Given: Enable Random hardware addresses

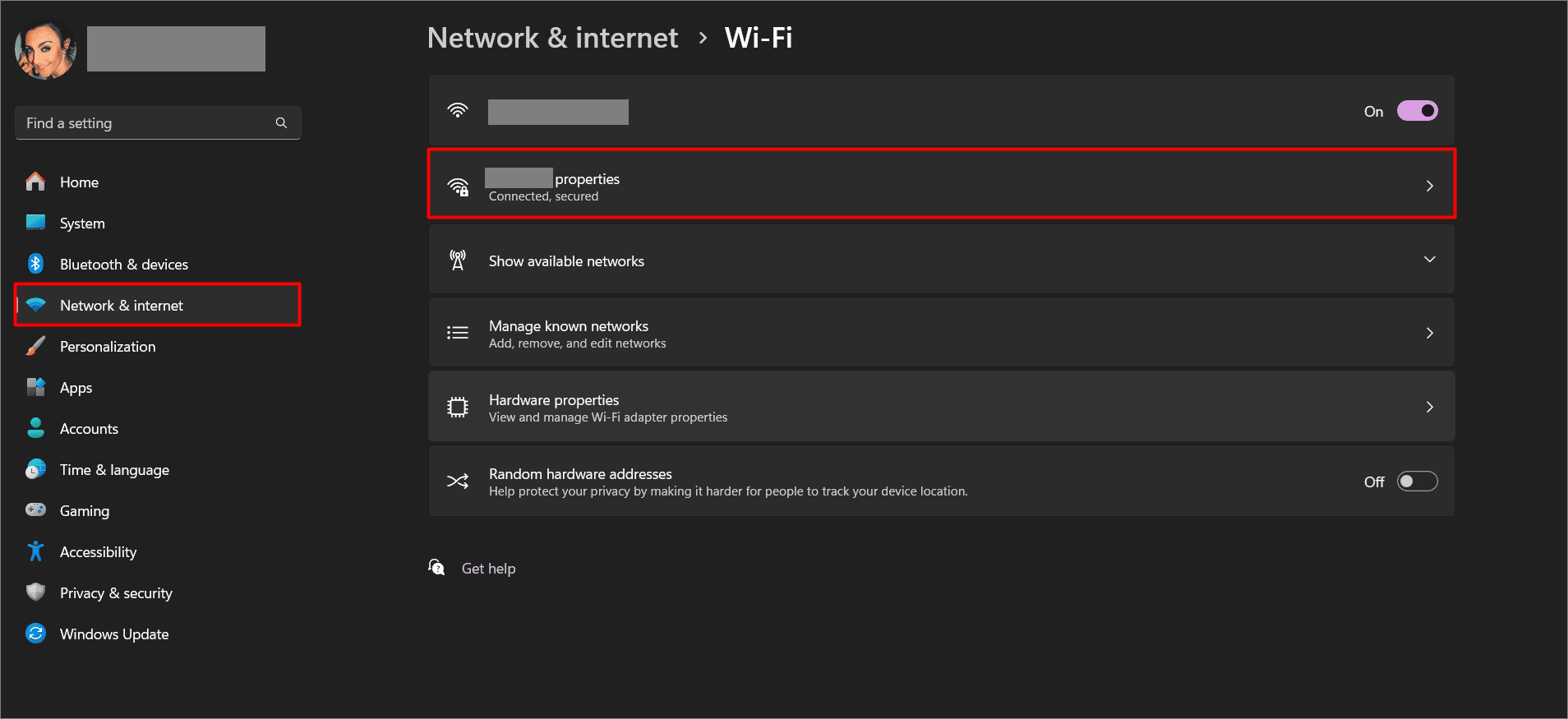Looking at the screenshot, I should pyautogui.click(x=1416, y=481).
